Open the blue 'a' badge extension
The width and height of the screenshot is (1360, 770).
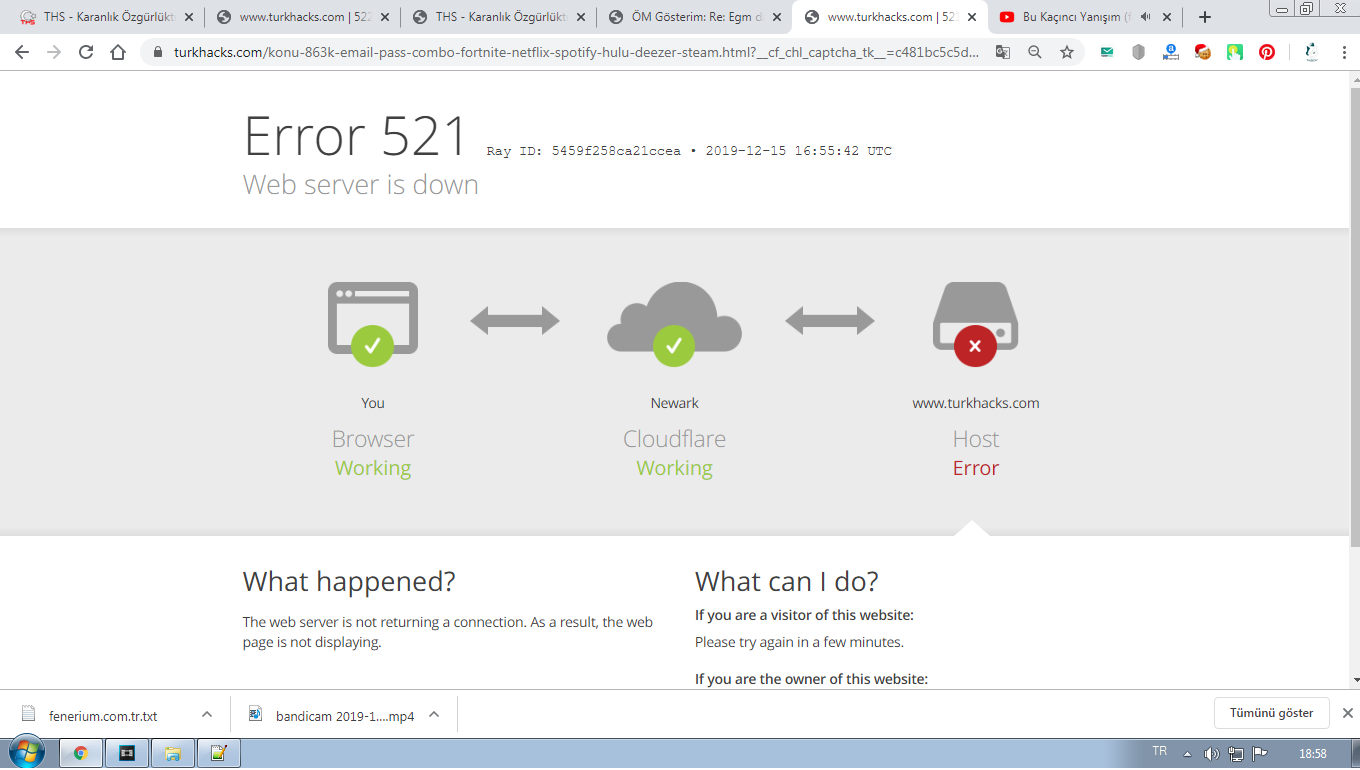[x=1170, y=52]
